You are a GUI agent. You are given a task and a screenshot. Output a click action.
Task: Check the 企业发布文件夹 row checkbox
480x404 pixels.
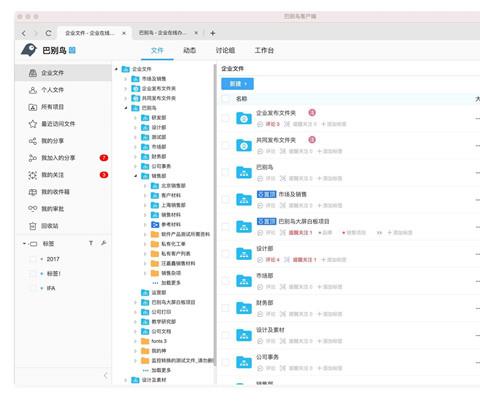pos(226,118)
